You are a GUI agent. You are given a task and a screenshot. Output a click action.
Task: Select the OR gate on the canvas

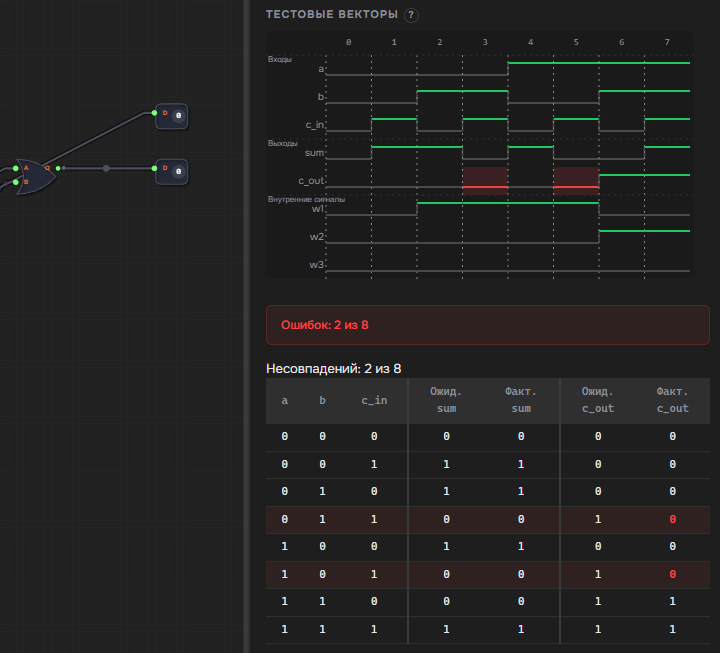tap(36, 176)
